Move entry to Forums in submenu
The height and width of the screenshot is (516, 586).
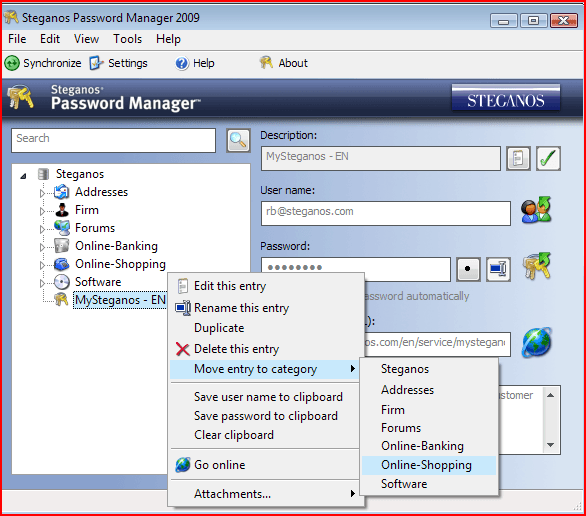[x=429, y=428]
